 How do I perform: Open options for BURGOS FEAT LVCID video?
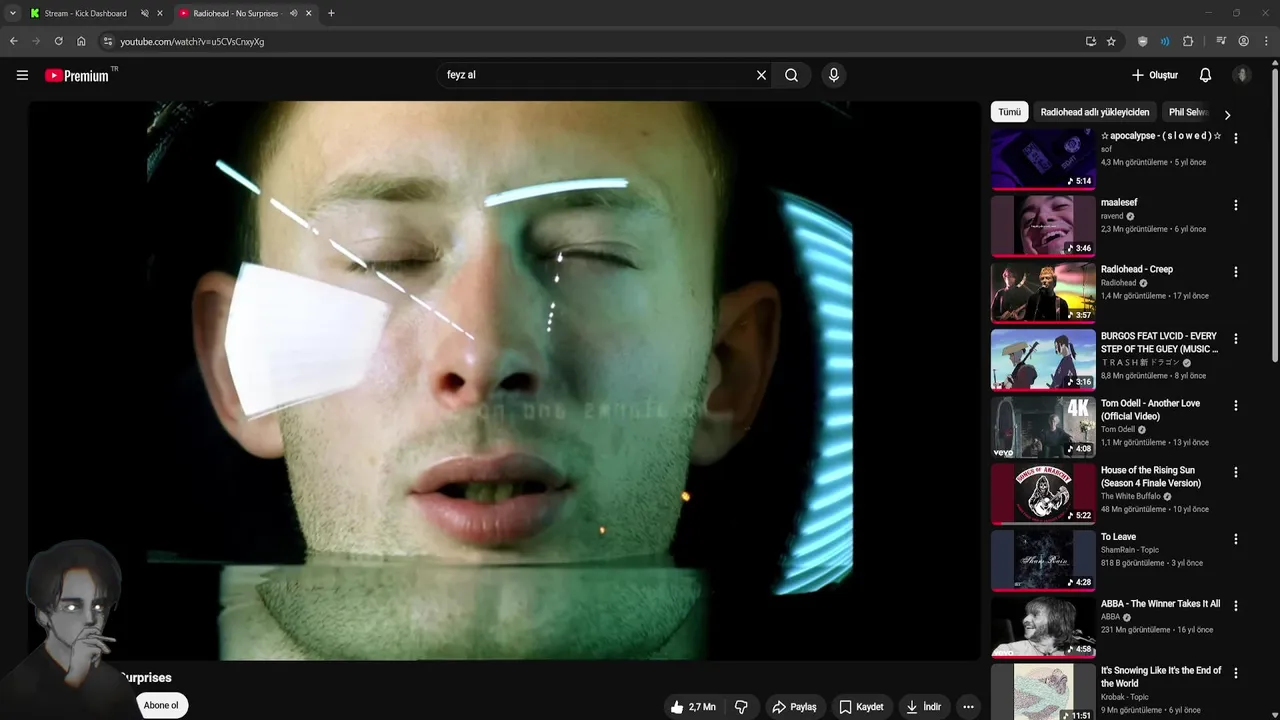1236,339
